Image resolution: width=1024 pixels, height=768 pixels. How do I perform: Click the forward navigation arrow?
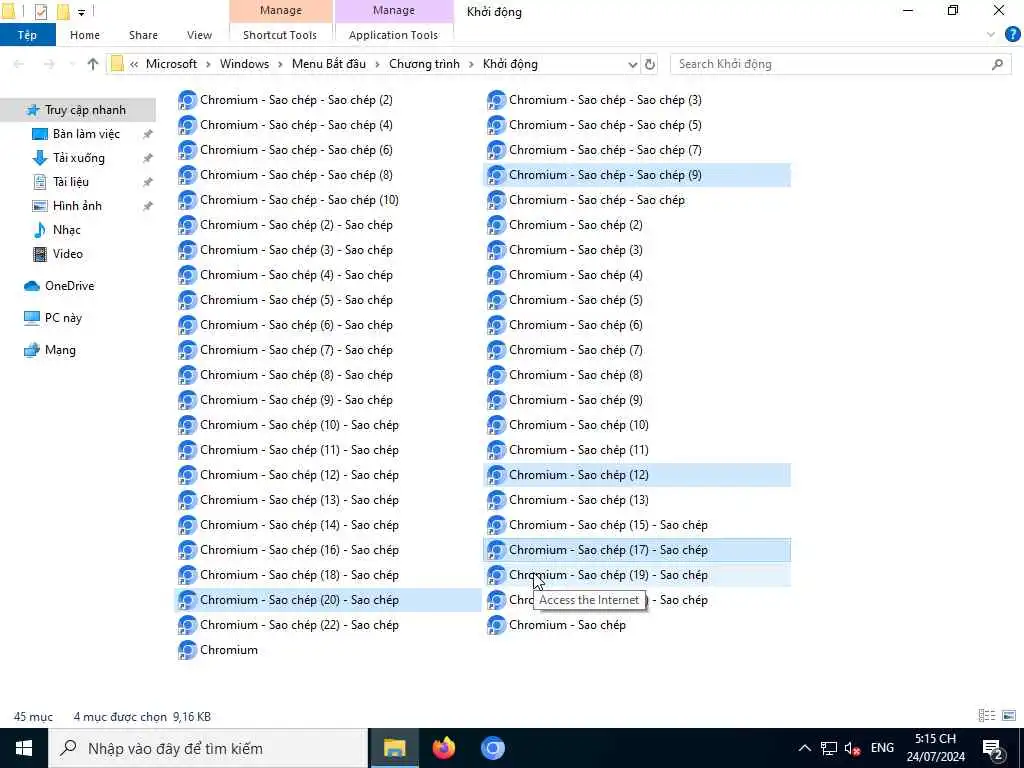[49, 64]
